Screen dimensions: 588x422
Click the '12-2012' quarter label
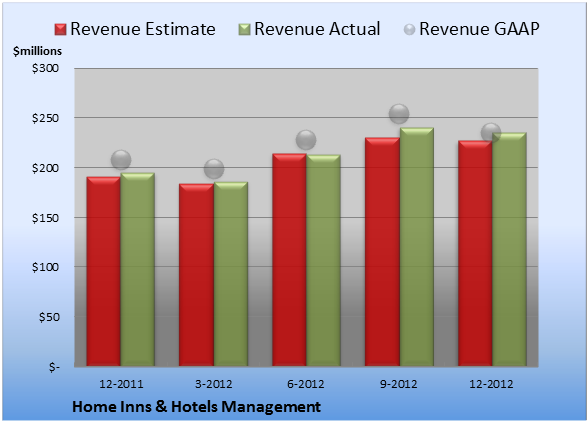point(491,384)
